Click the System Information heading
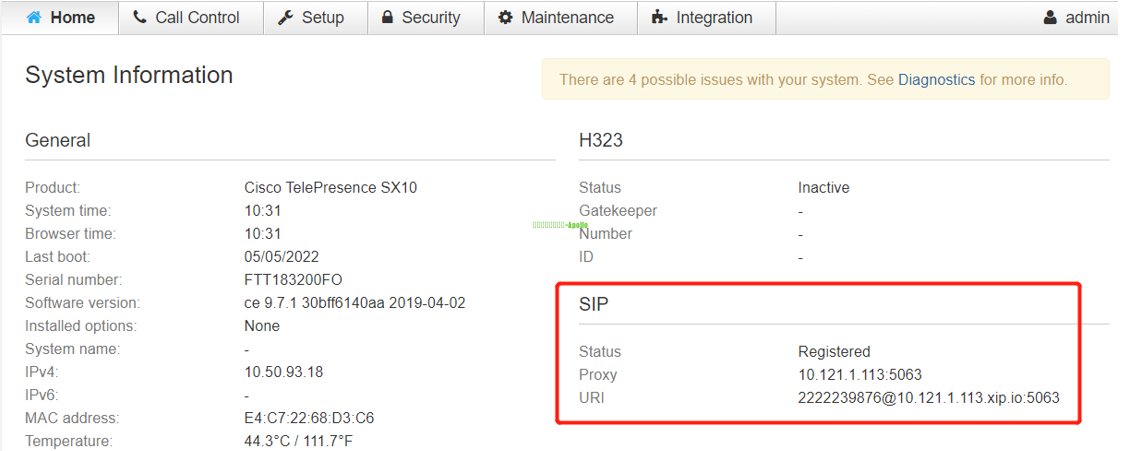This screenshot has height=451, width=1122. (129, 75)
